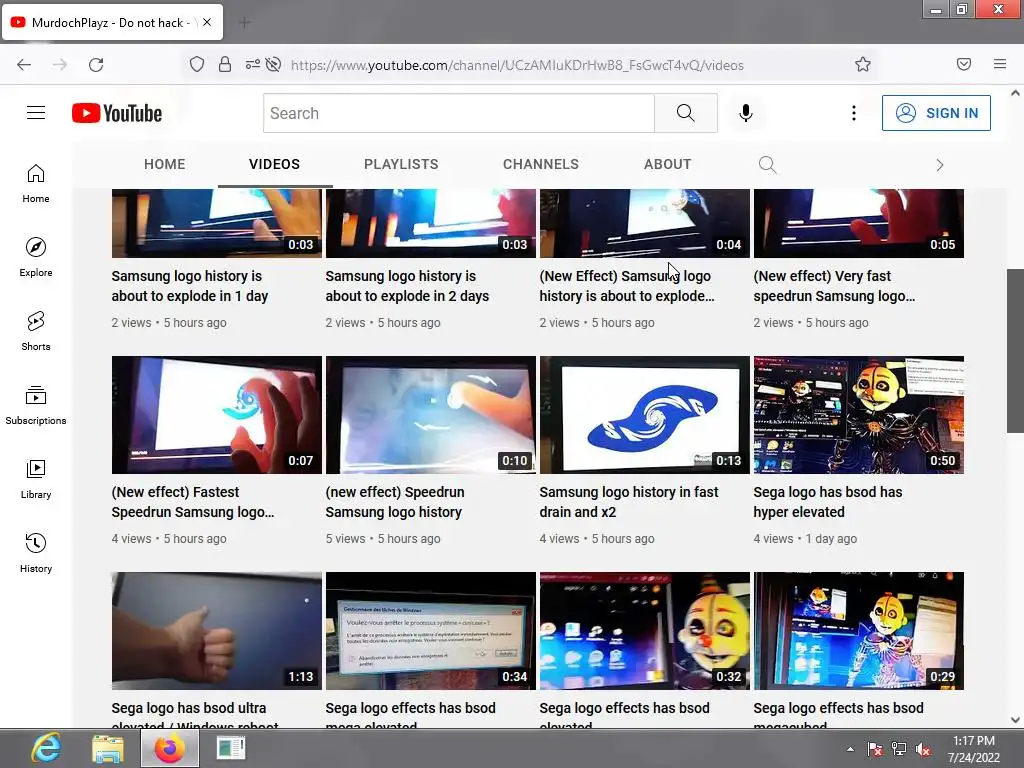Open Explore in the sidebar
The height and width of the screenshot is (768, 1024).
click(x=36, y=257)
